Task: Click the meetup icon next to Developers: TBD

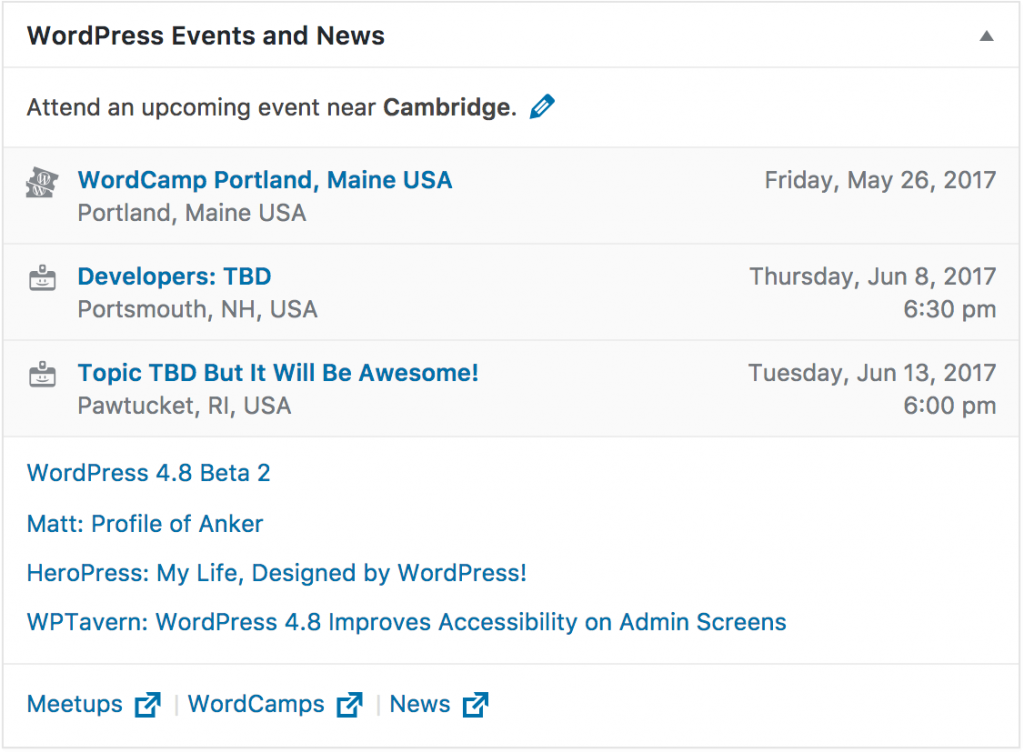Action: click(x=42, y=278)
